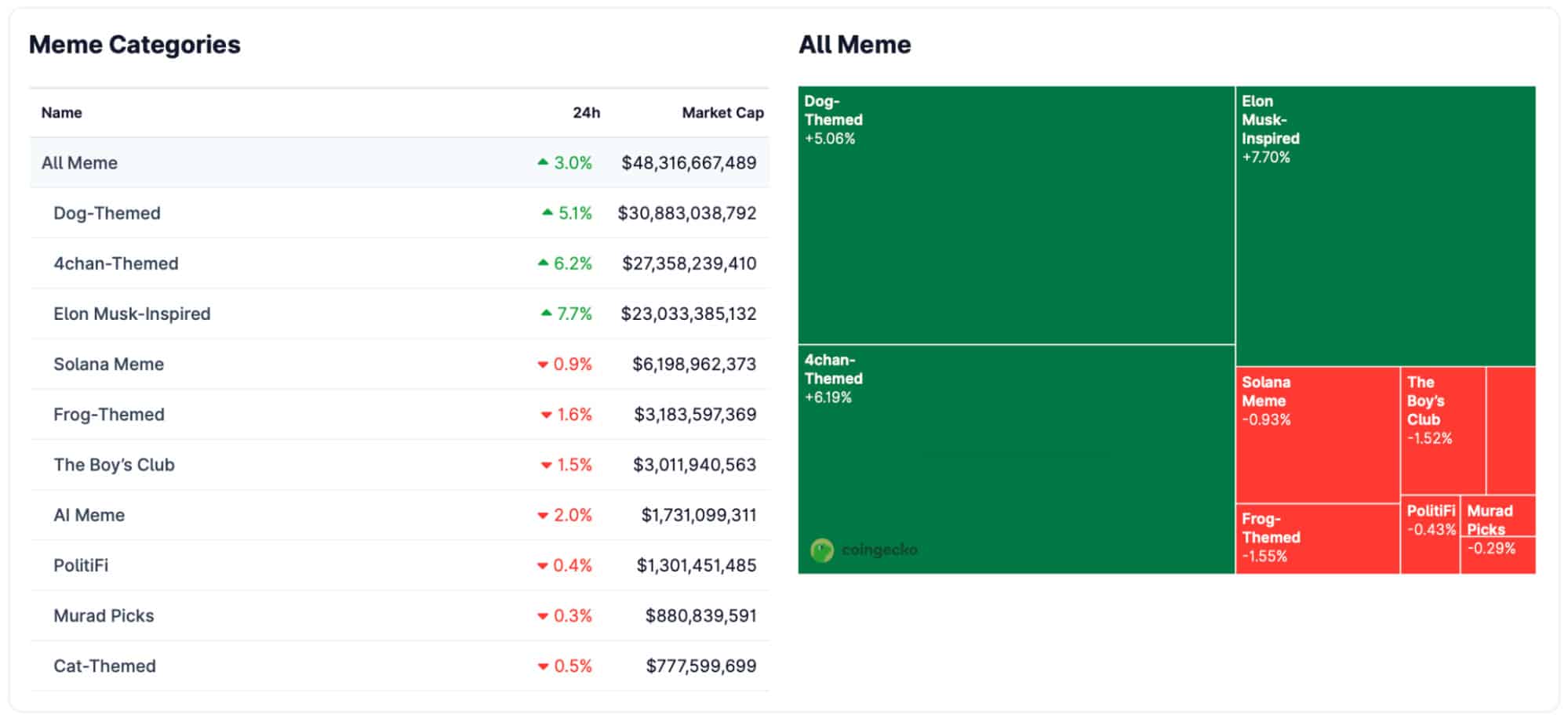Viewport: 1568px width, 722px height.
Task: Click the PolitiFi treemap tile
Action: [x=1429, y=535]
